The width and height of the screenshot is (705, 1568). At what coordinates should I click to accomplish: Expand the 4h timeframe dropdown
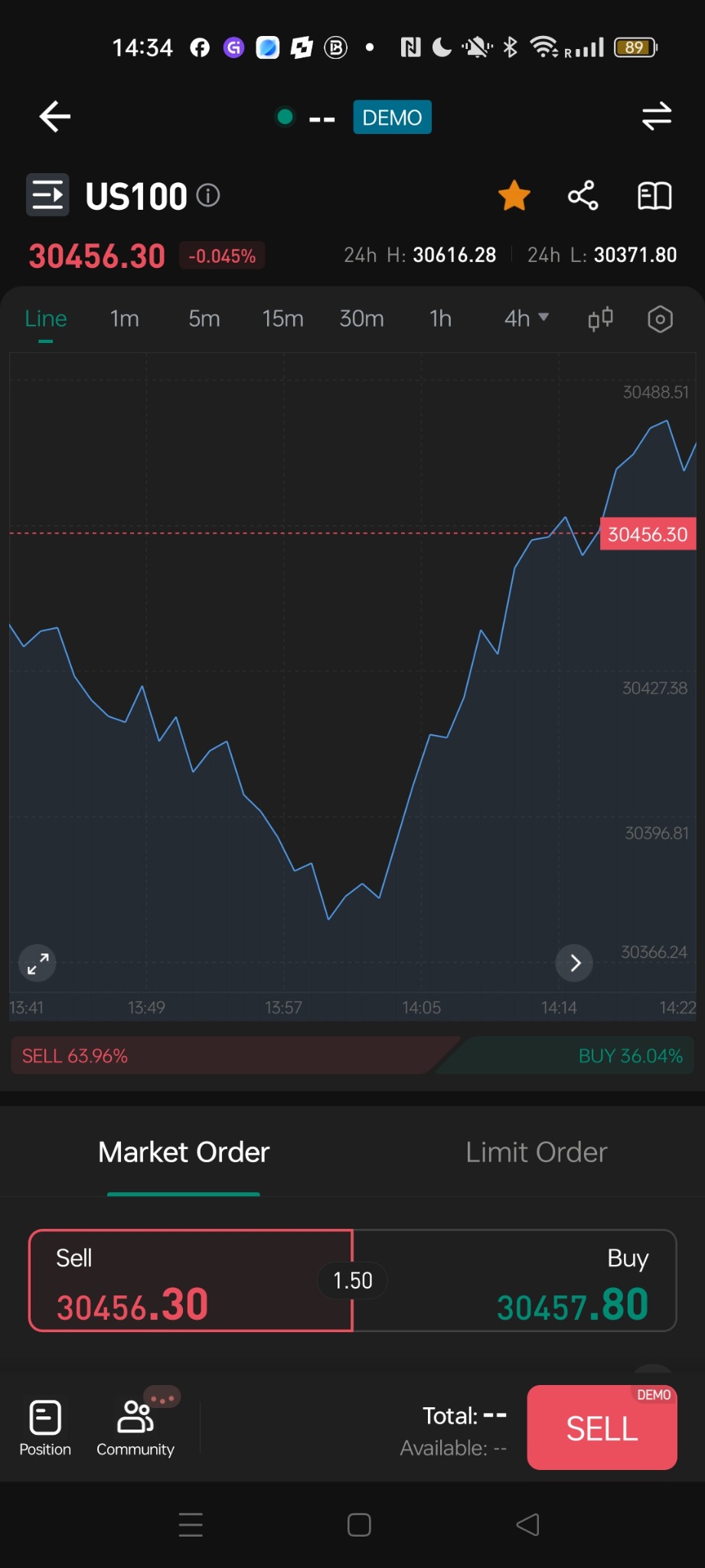[x=526, y=318]
